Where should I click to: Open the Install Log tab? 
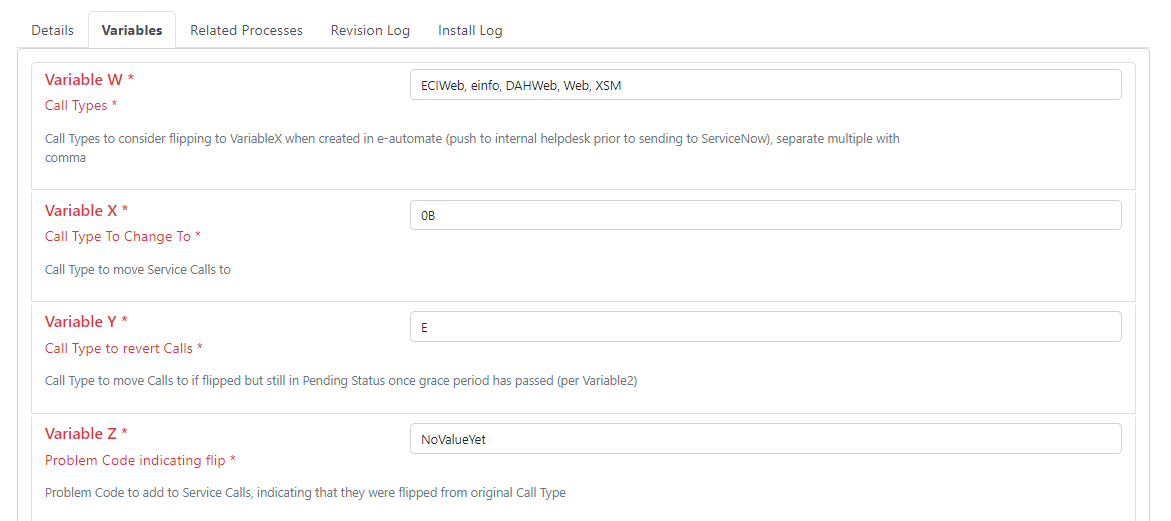(470, 31)
